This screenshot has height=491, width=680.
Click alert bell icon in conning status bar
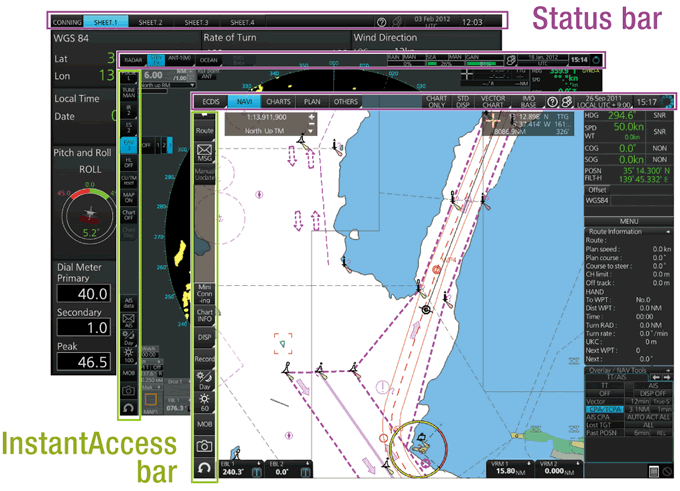point(396,22)
